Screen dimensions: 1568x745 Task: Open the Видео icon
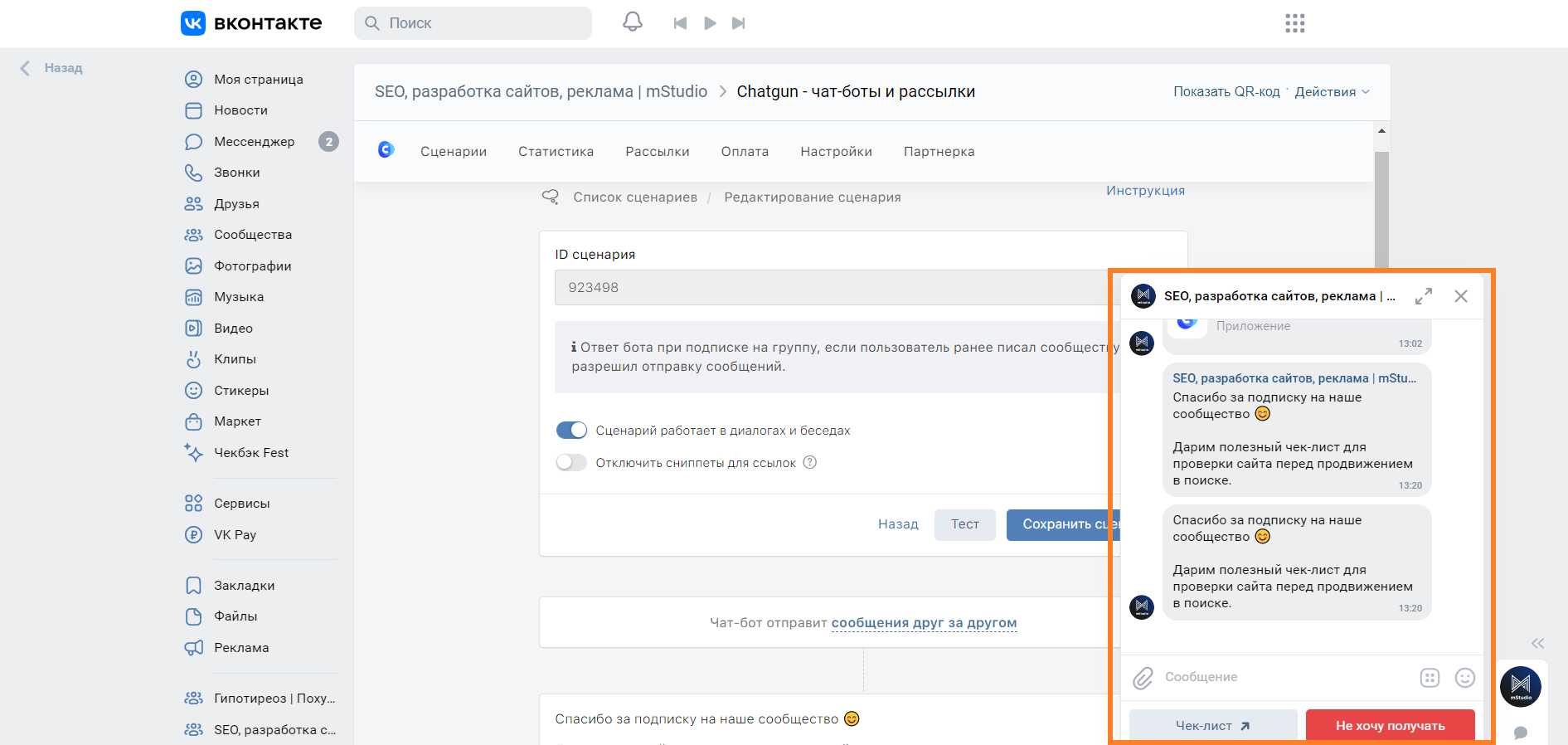click(x=193, y=329)
